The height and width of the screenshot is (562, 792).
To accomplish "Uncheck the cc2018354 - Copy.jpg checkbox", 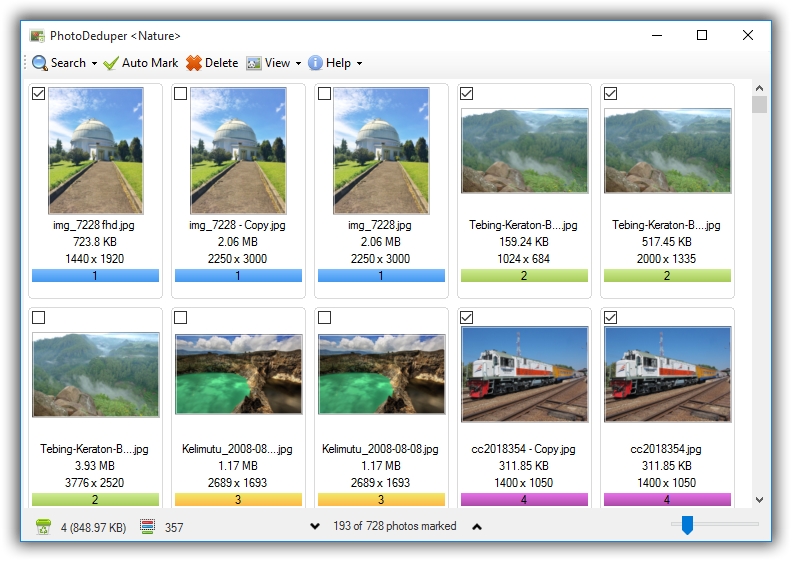I will tap(467, 318).
